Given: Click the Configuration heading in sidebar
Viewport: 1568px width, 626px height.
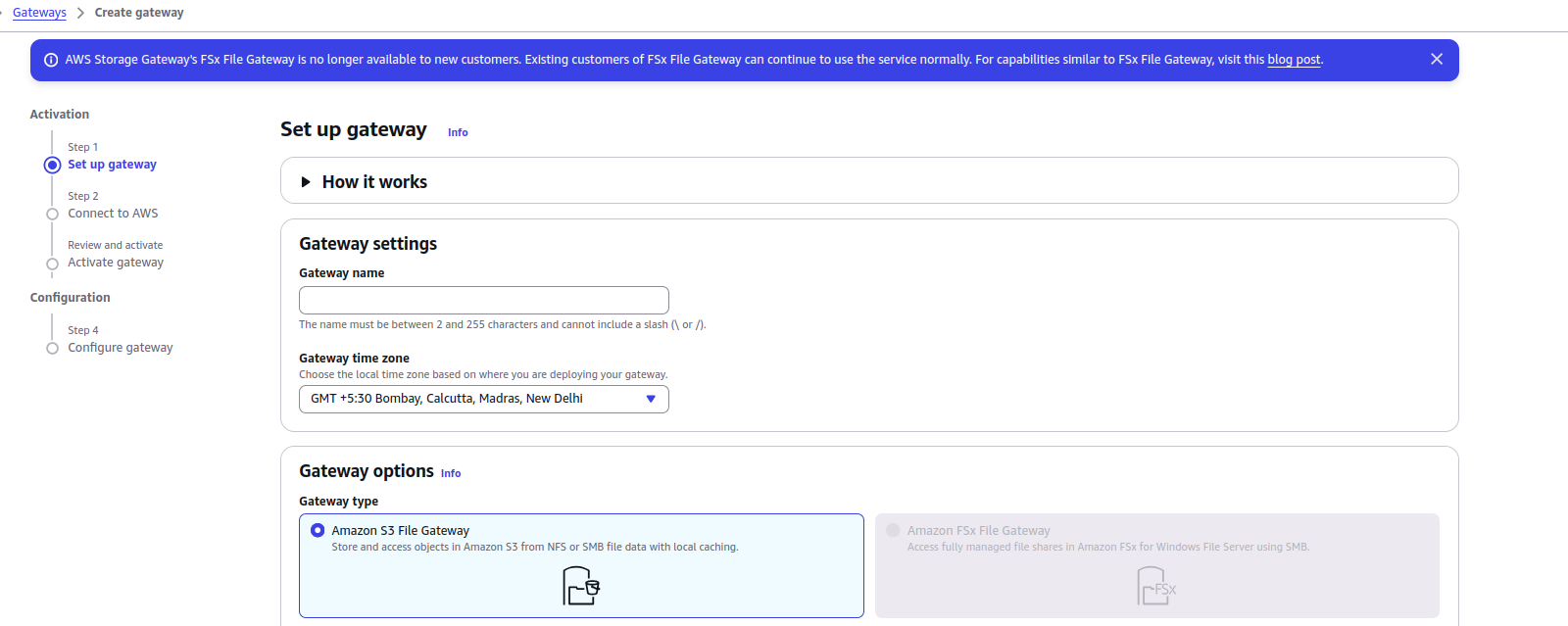Looking at the screenshot, I should [x=70, y=298].
